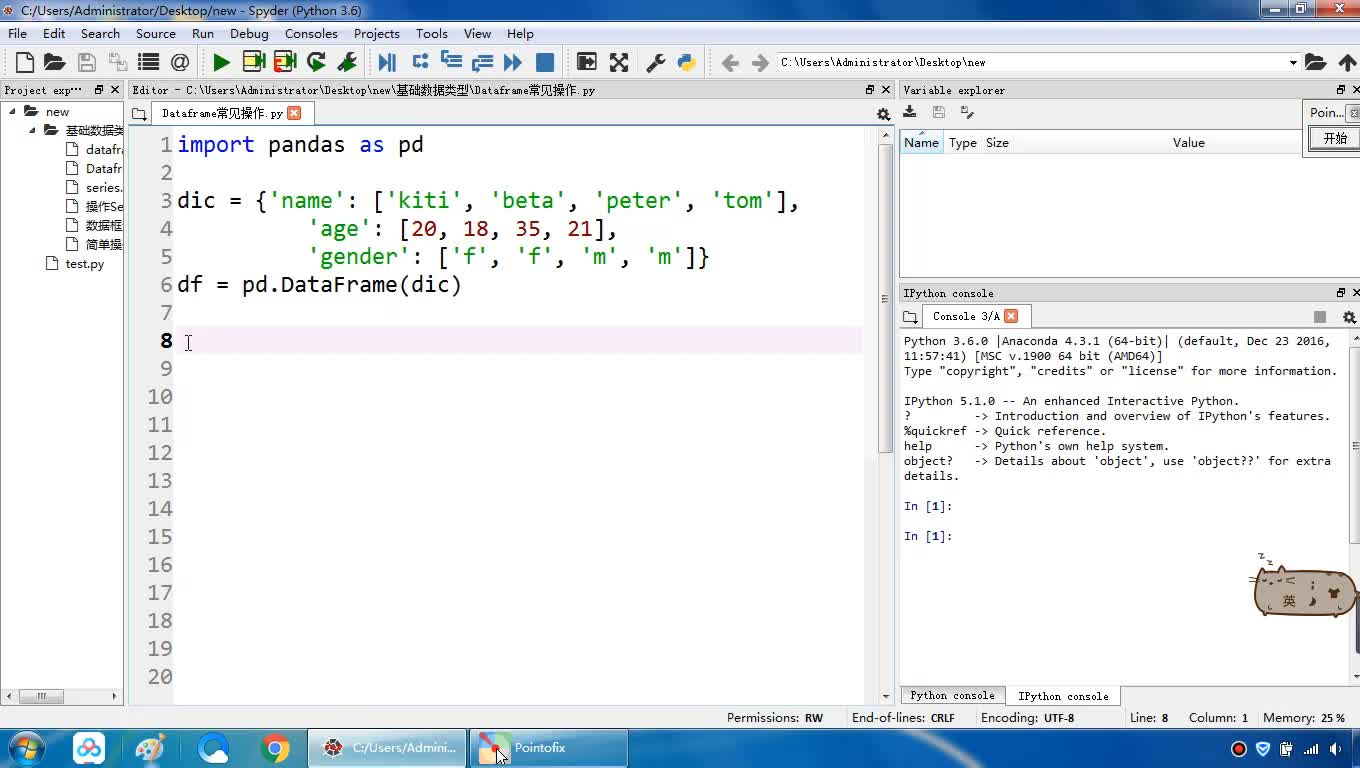Open the Consoles menu
Viewport: 1360px width, 768px height.
[311, 33]
